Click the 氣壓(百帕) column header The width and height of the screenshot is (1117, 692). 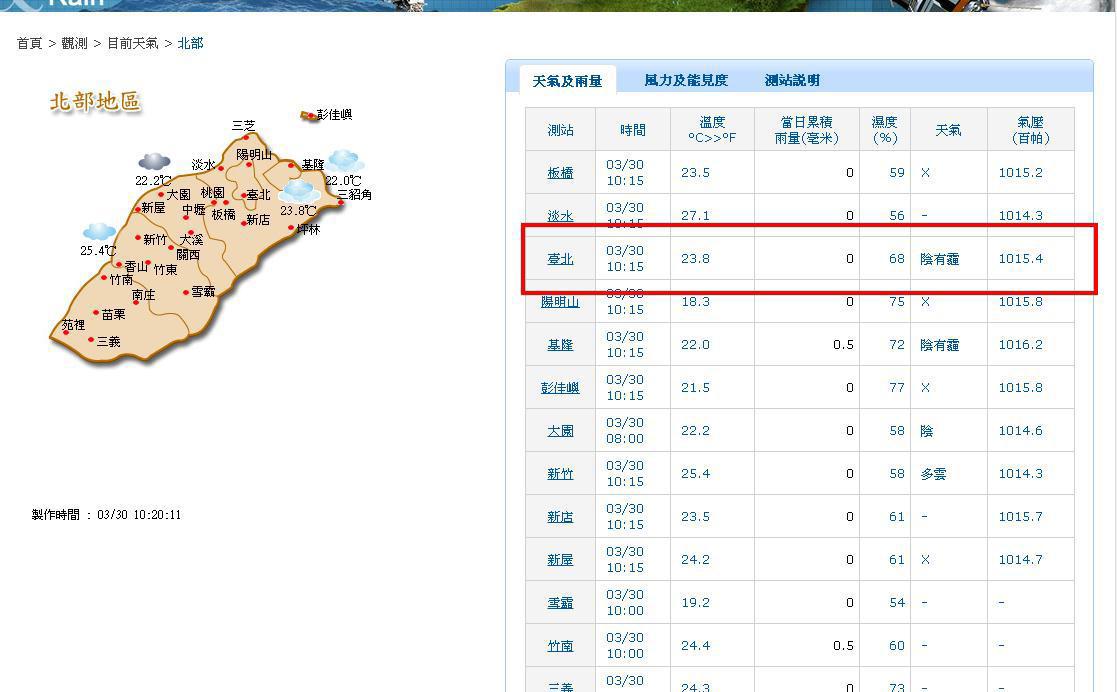1030,130
